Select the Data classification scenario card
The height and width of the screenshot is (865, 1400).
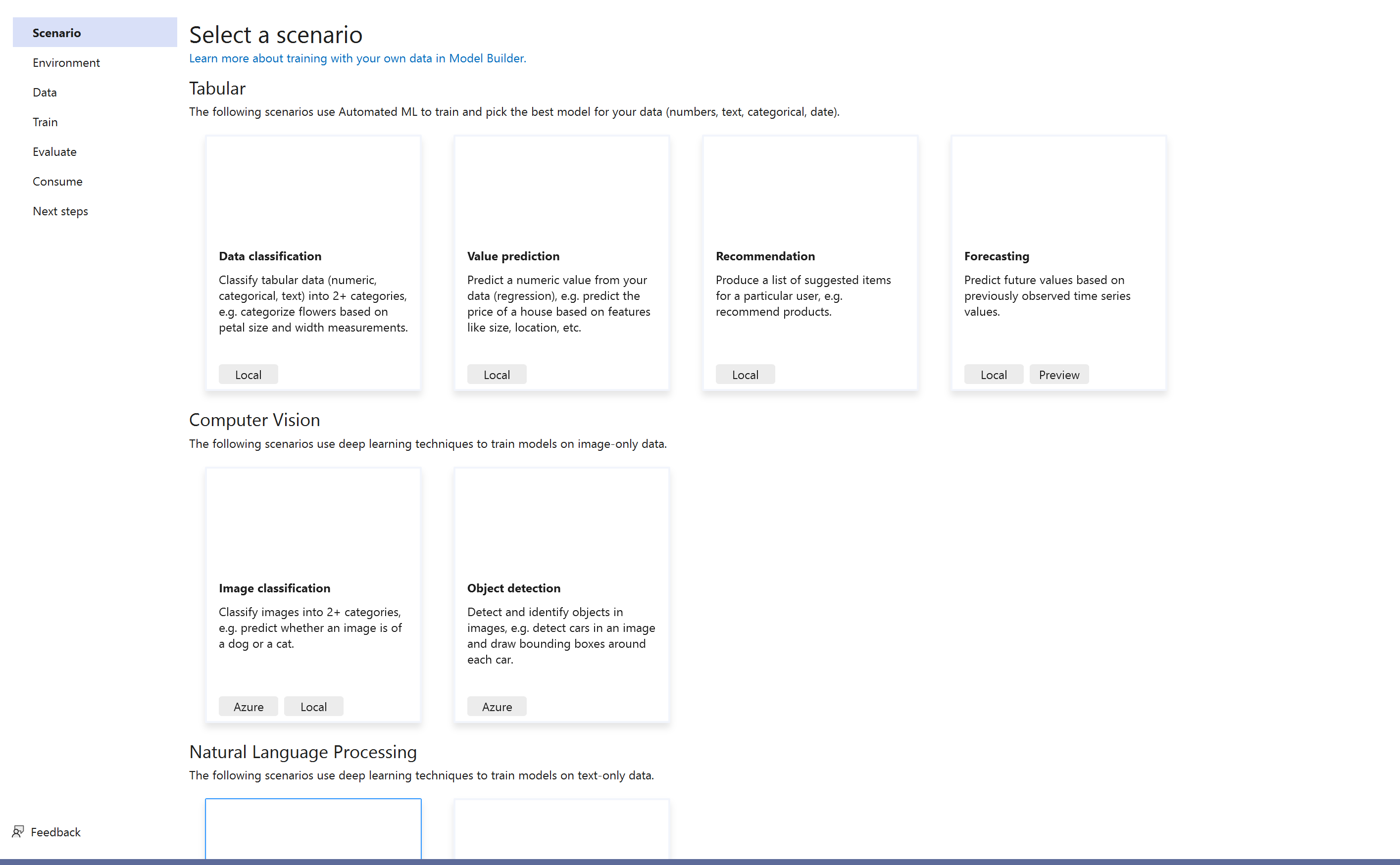(x=313, y=263)
